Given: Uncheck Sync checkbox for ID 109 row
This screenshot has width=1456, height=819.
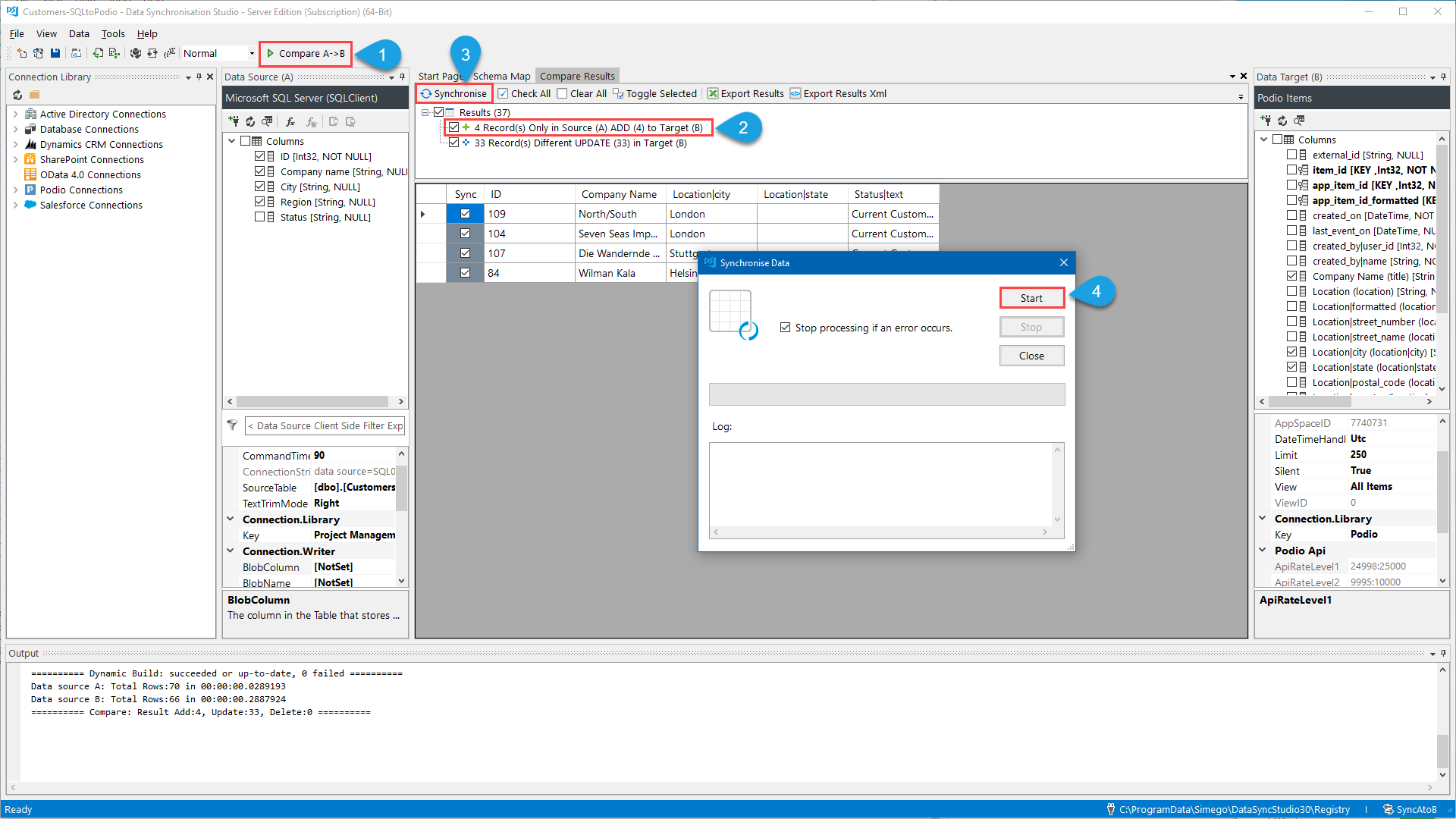Looking at the screenshot, I should point(465,214).
